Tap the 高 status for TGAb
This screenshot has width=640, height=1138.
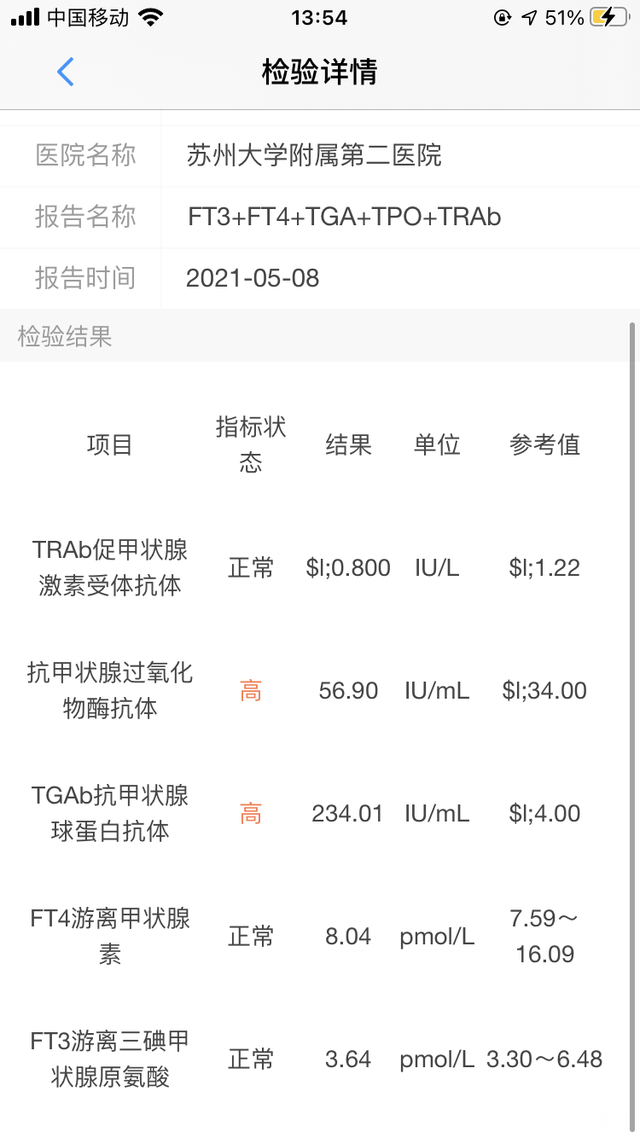[251, 814]
